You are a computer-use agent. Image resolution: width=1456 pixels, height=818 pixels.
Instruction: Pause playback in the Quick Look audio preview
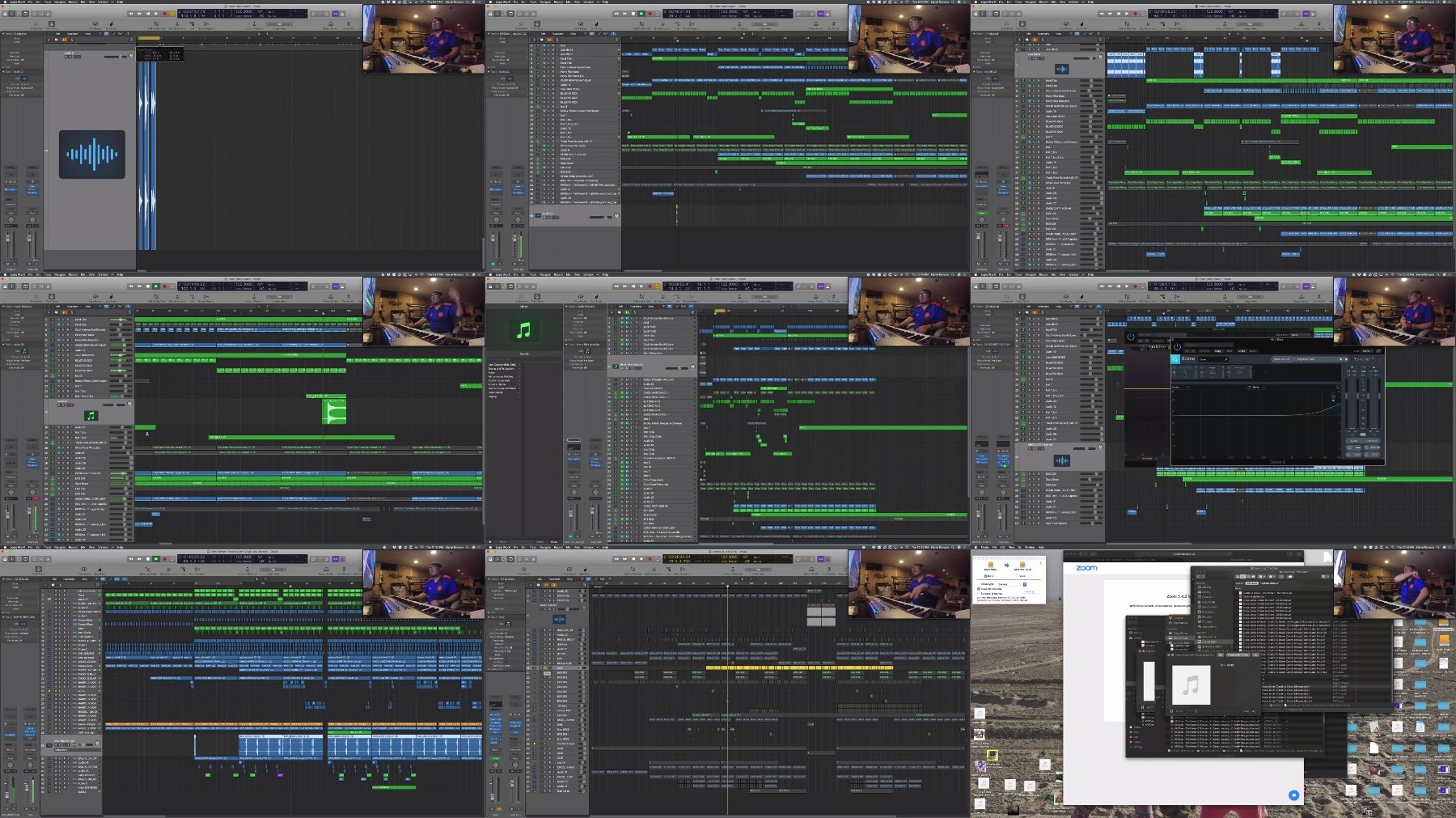[1171, 711]
